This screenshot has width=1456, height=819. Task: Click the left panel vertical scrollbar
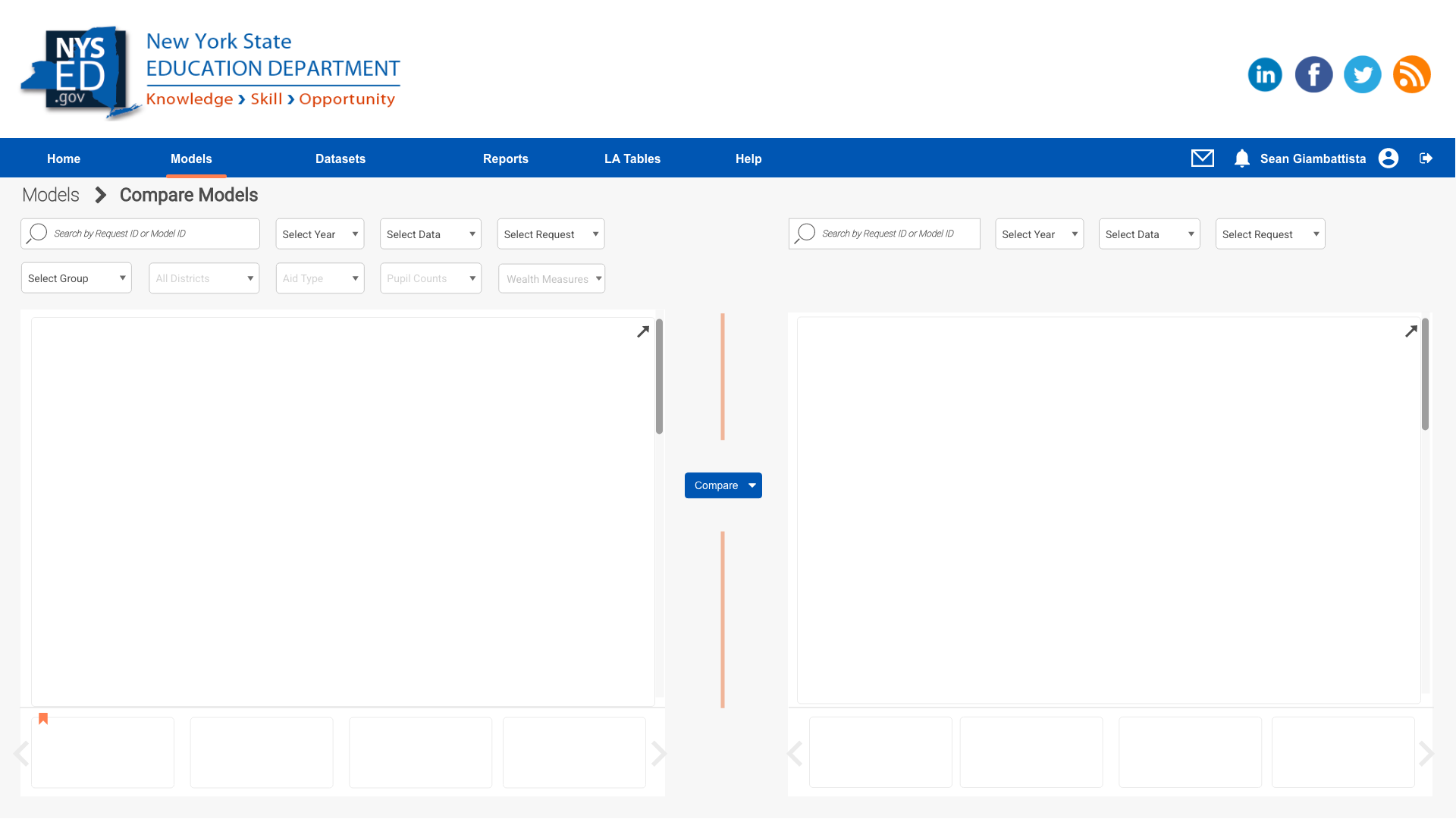659,377
